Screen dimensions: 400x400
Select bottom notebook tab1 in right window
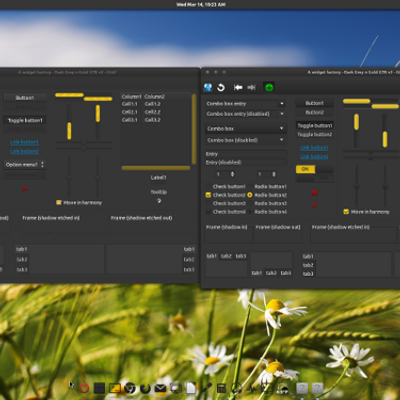click(256, 273)
